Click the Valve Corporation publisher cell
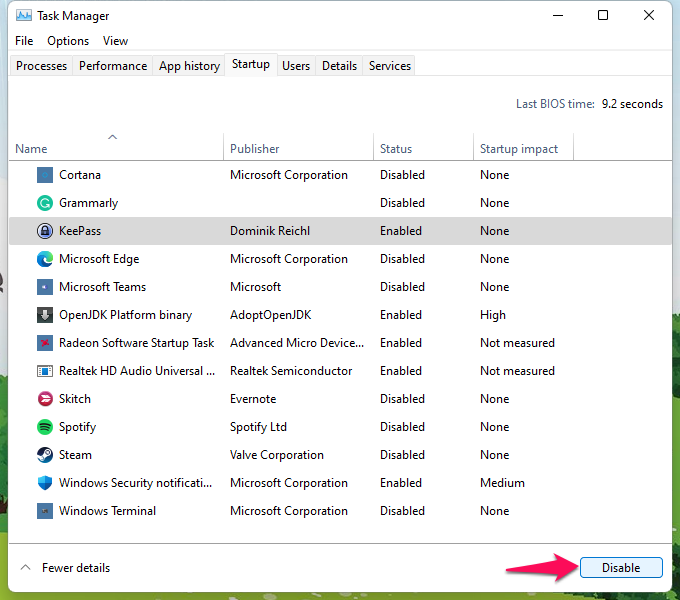 click(x=277, y=455)
